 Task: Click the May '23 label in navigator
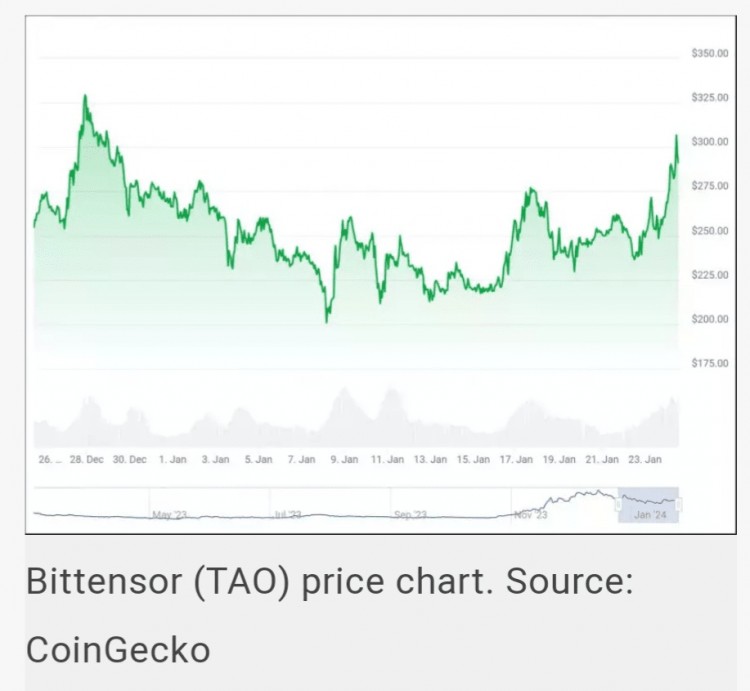(169, 515)
